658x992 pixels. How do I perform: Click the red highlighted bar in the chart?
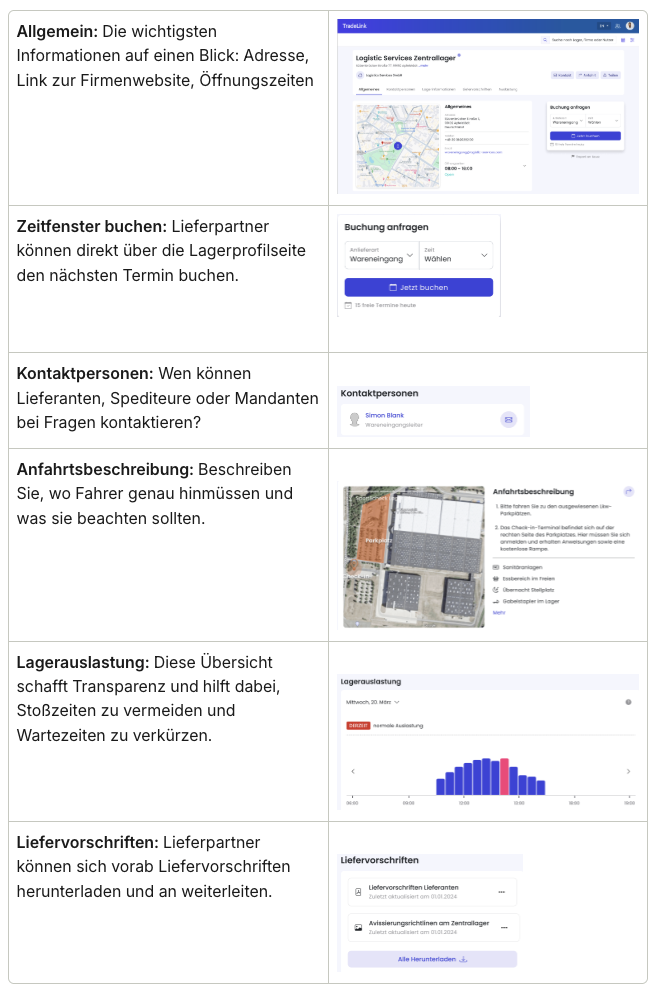pyautogui.click(x=504, y=776)
